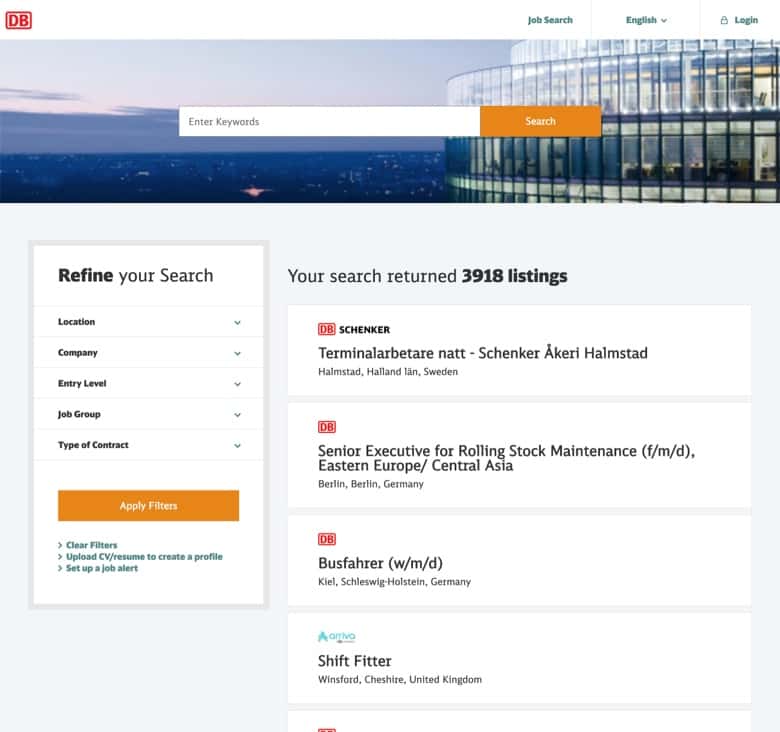Expand the Company filter
The image size is (780, 732).
point(149,353)
